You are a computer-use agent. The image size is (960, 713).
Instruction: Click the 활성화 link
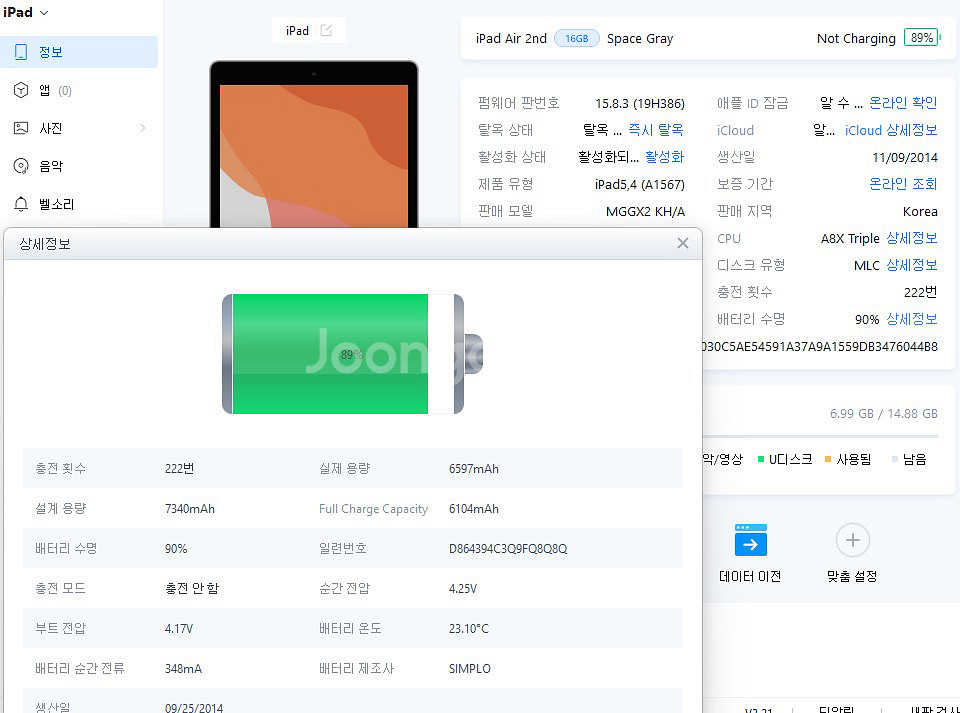coord(664,157)
